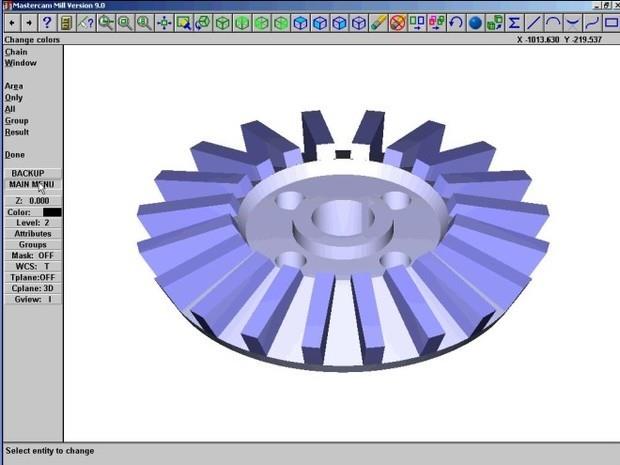Image resolution: width=620 pixels, height=465 pixels.
Task: Select the Fit to screen icon
Action: pyautogui.click(x=164, y=22)
